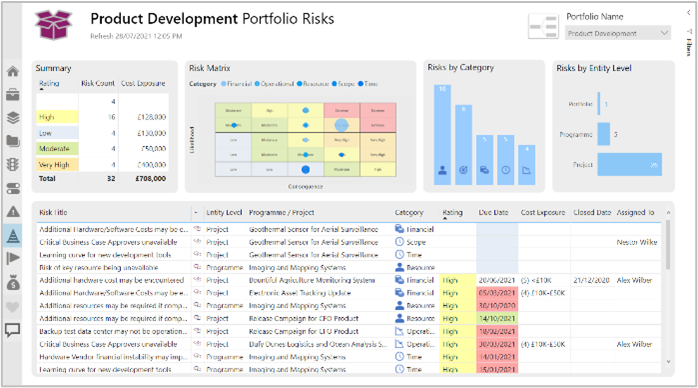This screenshot has width=698, height=388.
Task: Sort by Entity Level column header
Action: coord(224,213)
